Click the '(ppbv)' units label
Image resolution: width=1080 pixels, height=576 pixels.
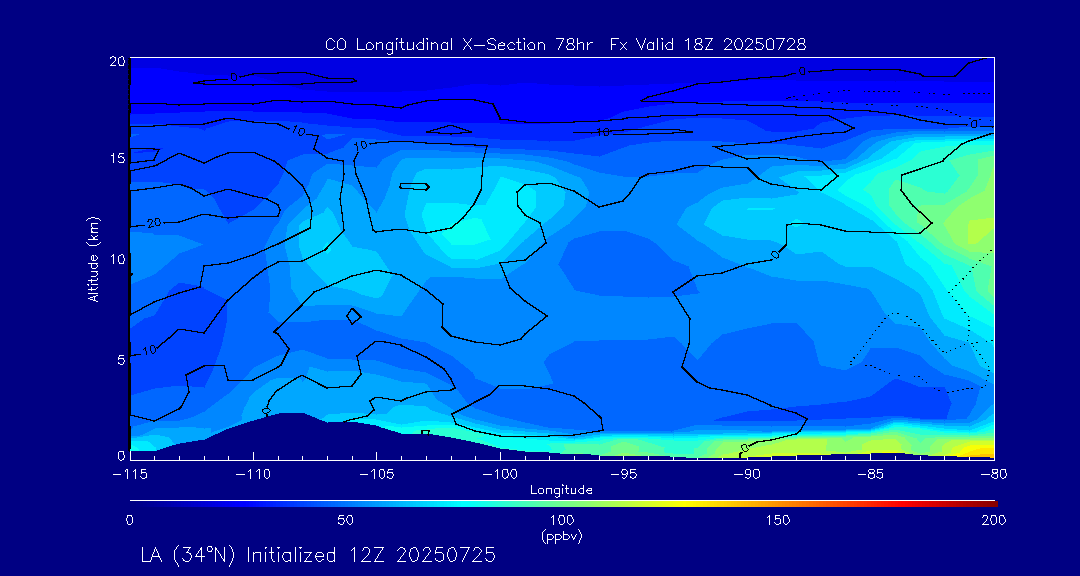(562, 537)
